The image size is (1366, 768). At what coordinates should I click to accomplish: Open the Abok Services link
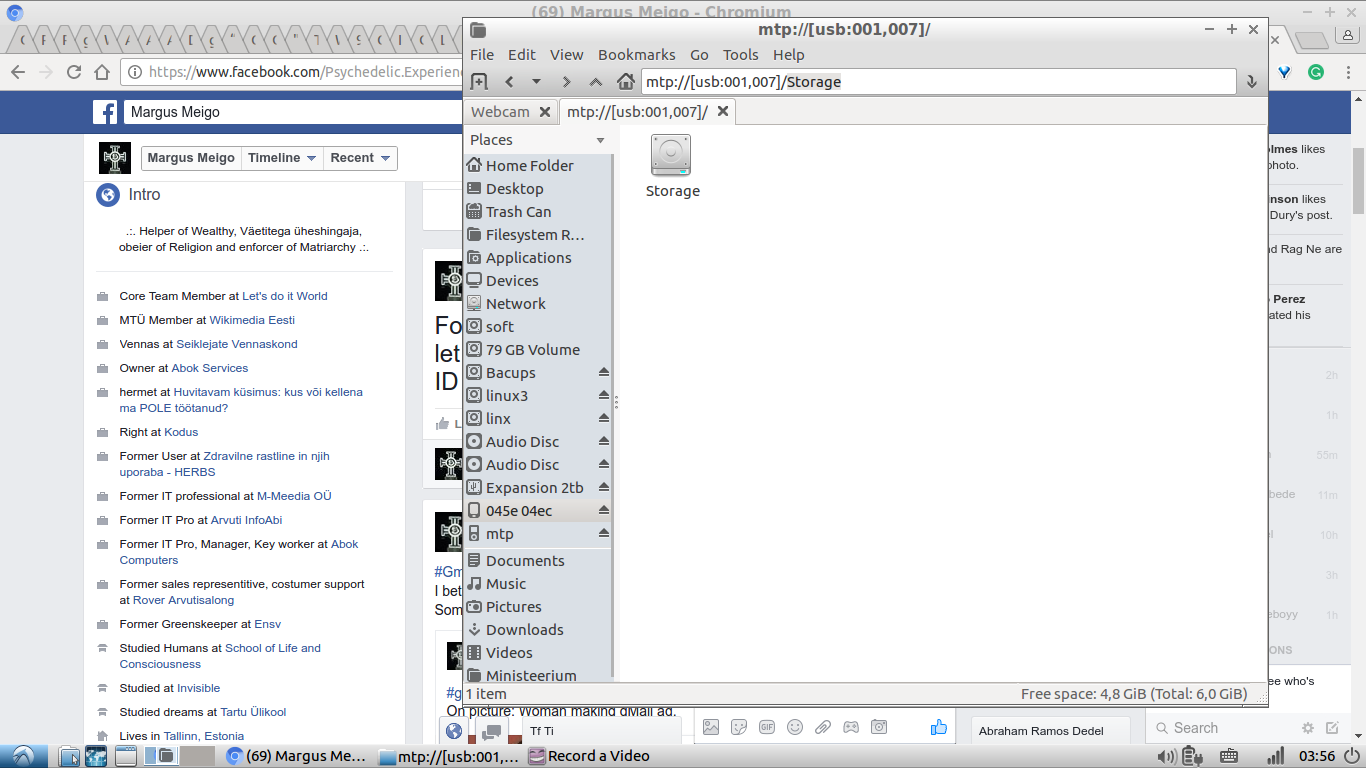point(209,368)
